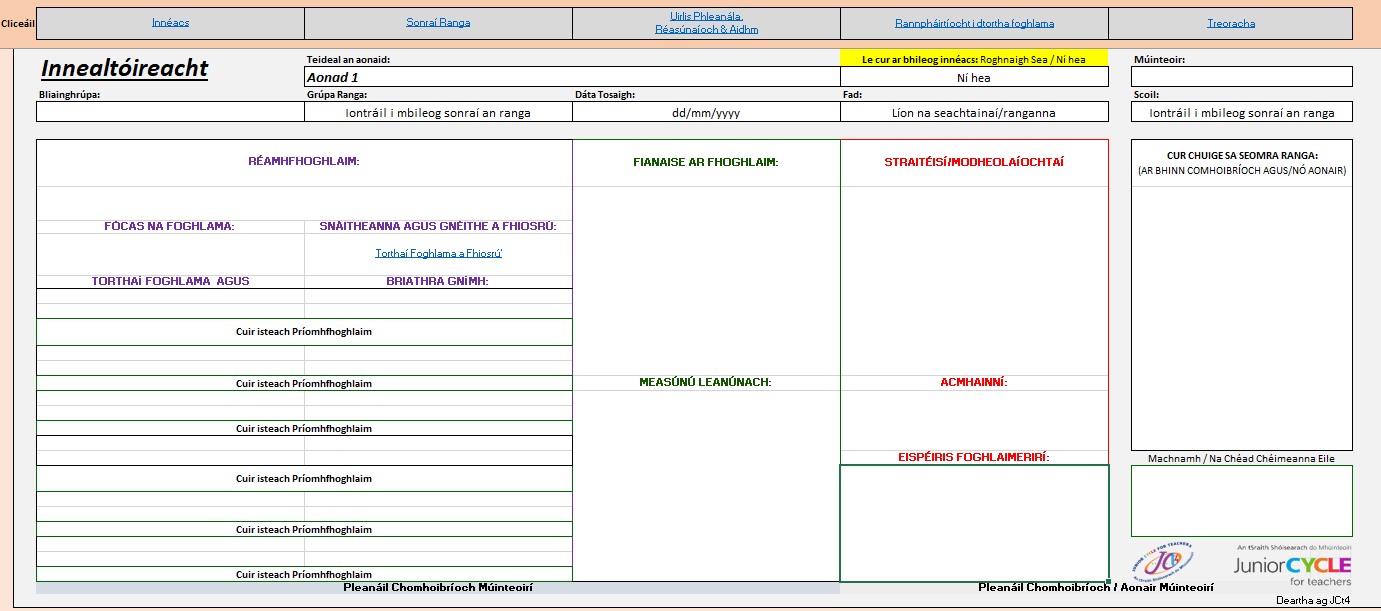Click the Fócas na Foghlama heading
This screenshot has width=1381, height=611.
pos(170,226)
